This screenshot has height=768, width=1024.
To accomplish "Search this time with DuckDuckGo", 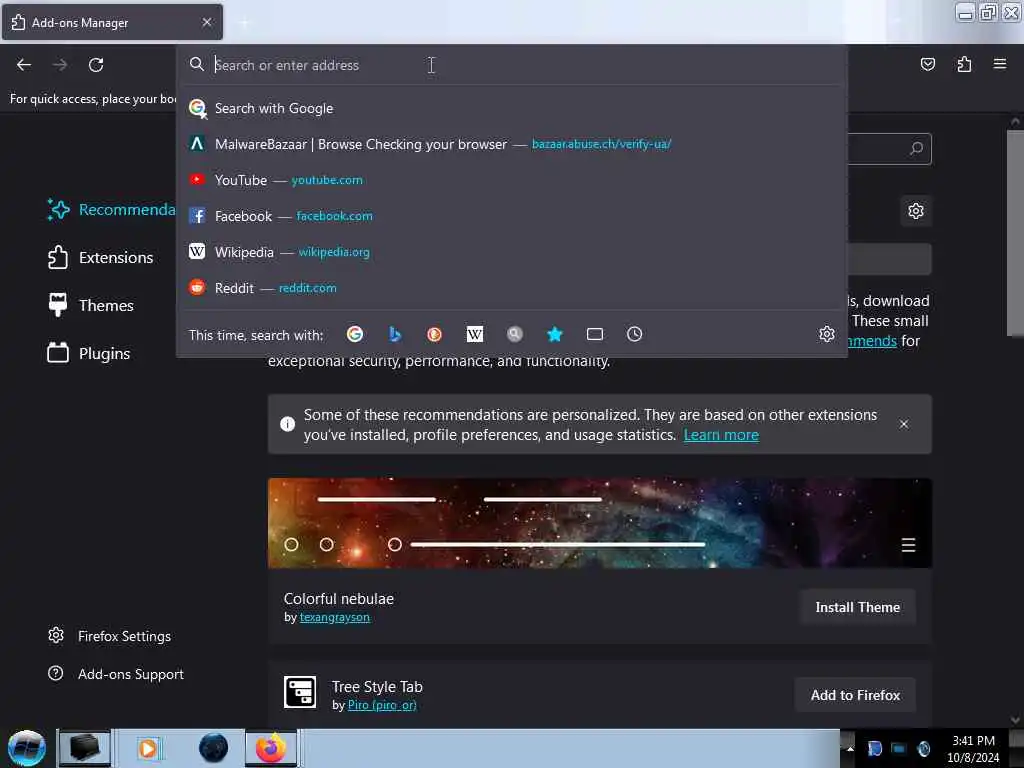I will tap(434, 334).
